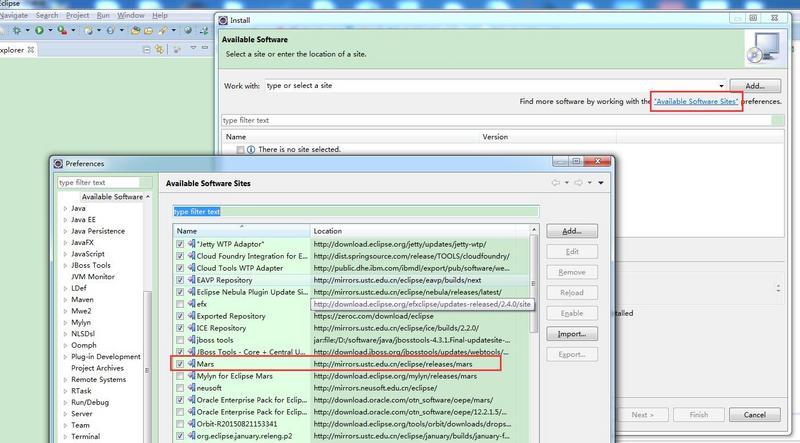Click the info icon next to no site selected

(x=251, y=150)
